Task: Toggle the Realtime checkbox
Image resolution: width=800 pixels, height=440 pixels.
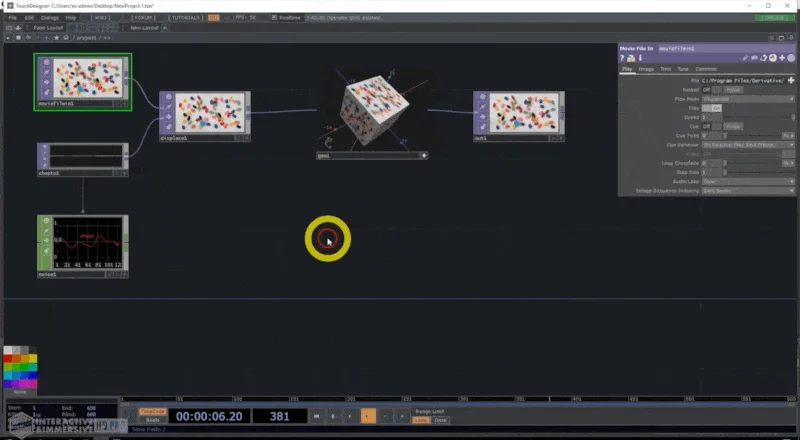Action: pyautogui.click(x=274, y=17)
